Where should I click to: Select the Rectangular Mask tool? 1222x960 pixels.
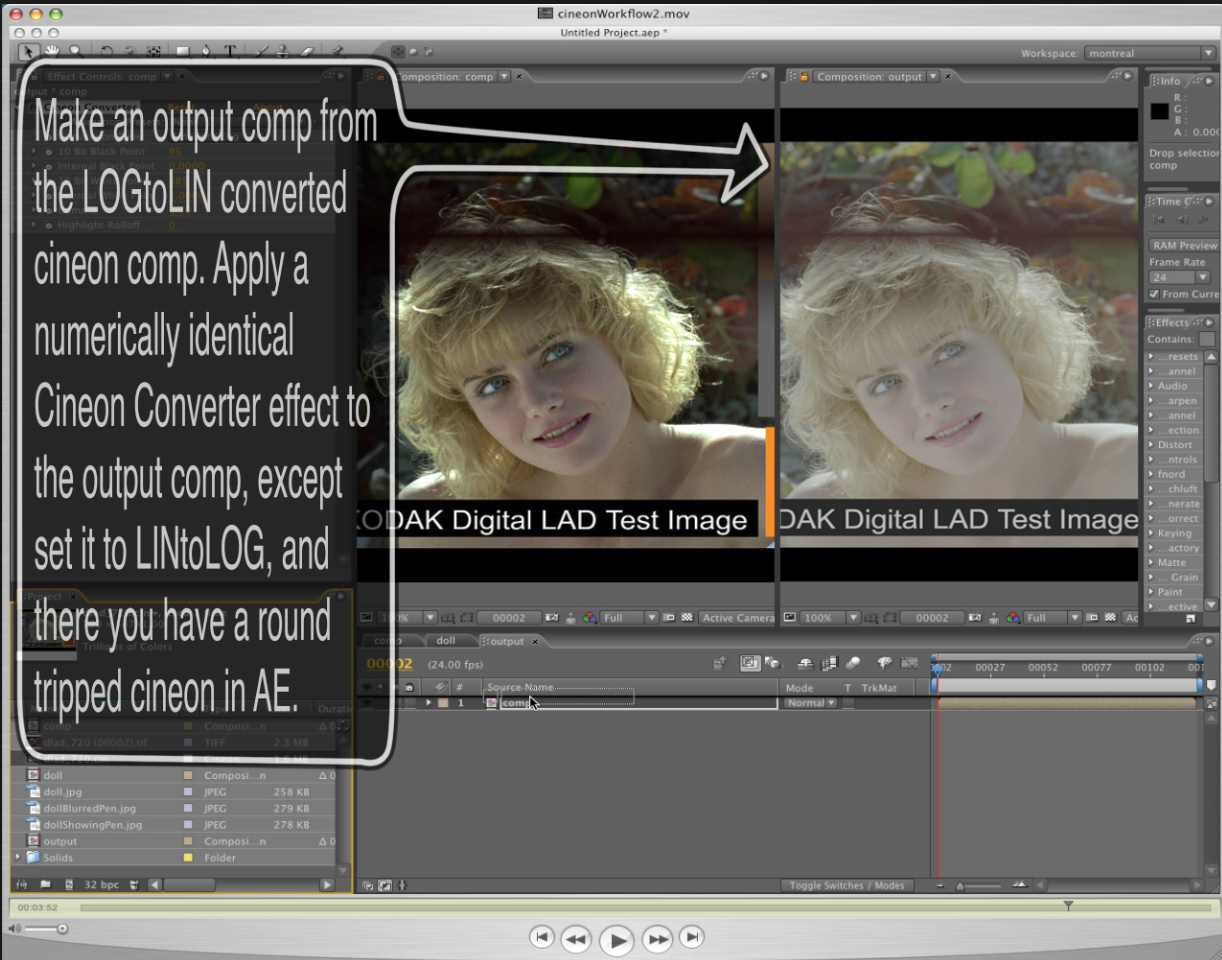tap(183, 51)
